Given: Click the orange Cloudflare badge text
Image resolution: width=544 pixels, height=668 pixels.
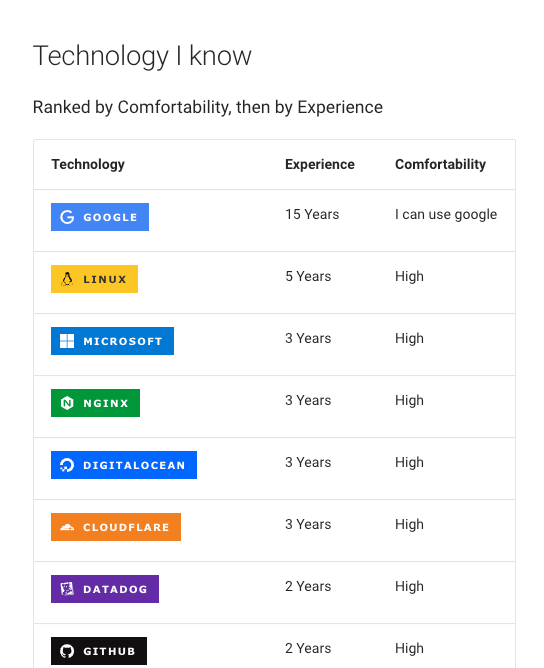Looking at the screenshot, I should (x=126, y=527).
